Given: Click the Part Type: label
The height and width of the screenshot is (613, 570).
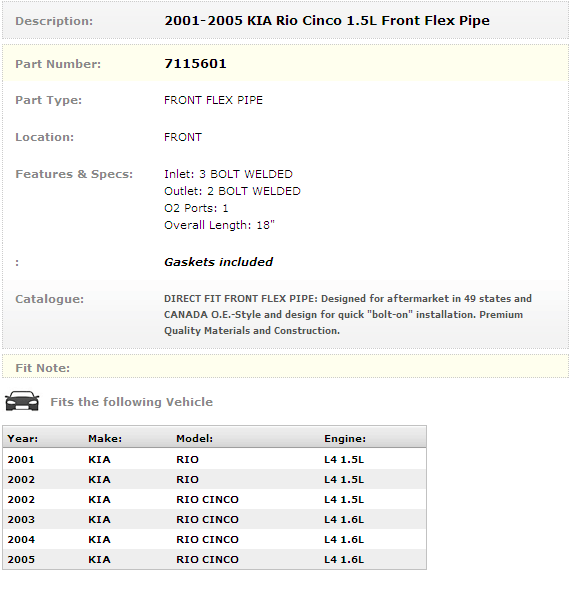Looking at the screenshot, I should pyautogui.click(x=48, y=100).
